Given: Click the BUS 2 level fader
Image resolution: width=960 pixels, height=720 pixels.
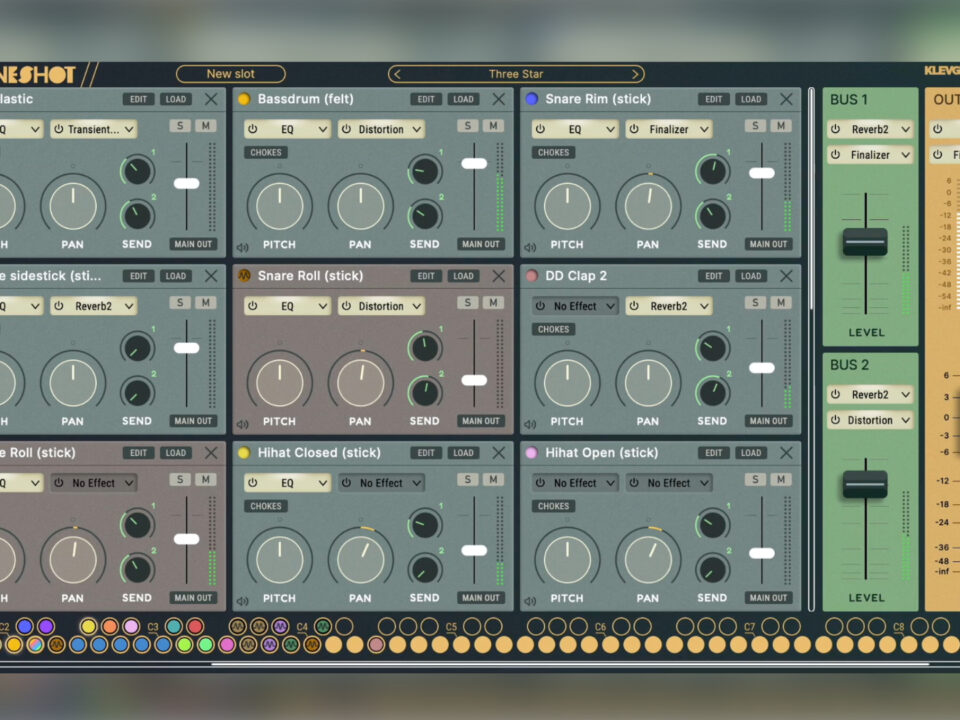Looking at the screenshot, I should point(864,485).
